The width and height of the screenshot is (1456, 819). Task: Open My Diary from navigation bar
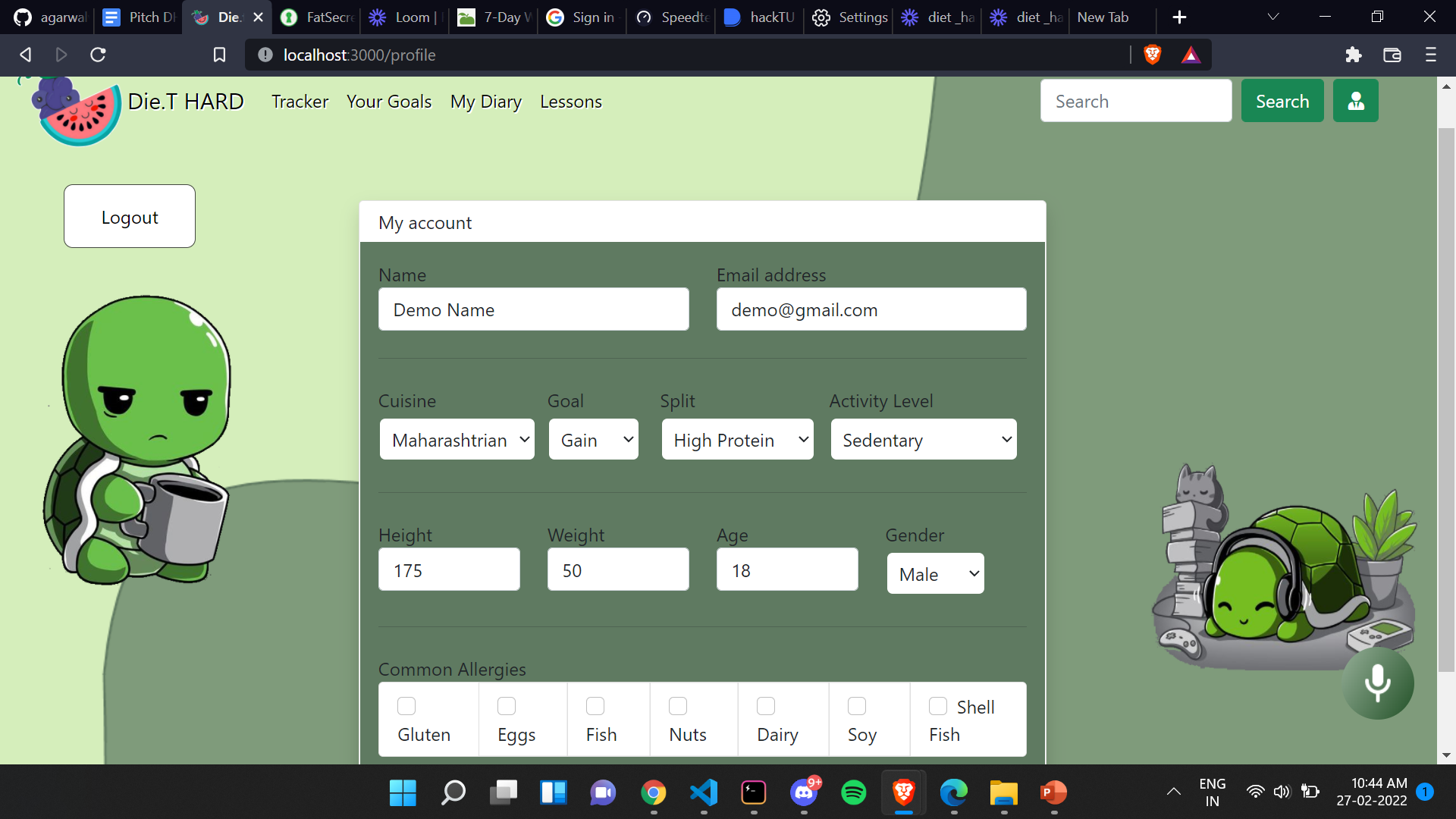pos(485,102)
